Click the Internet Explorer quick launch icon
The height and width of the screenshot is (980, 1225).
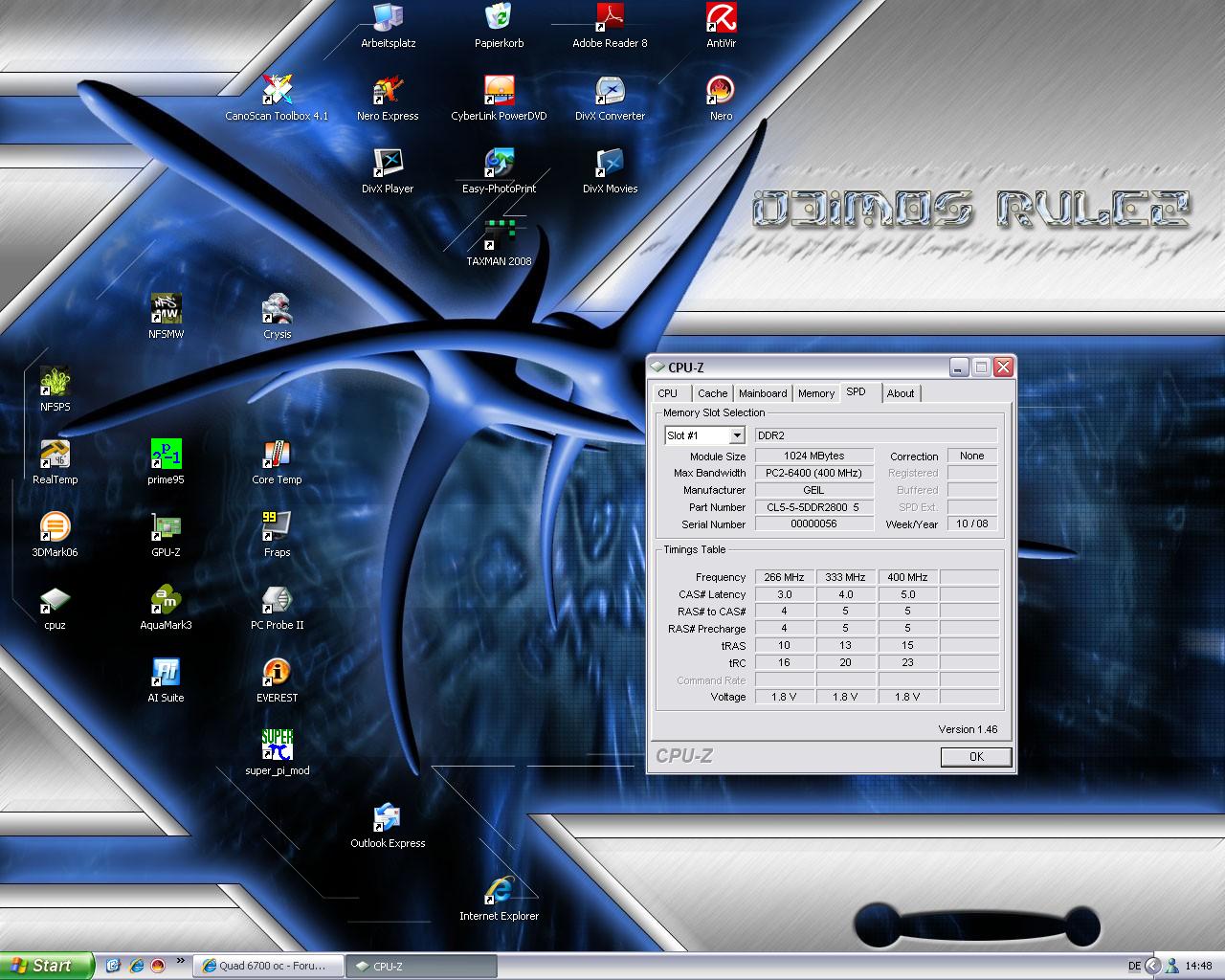(136, 966)
